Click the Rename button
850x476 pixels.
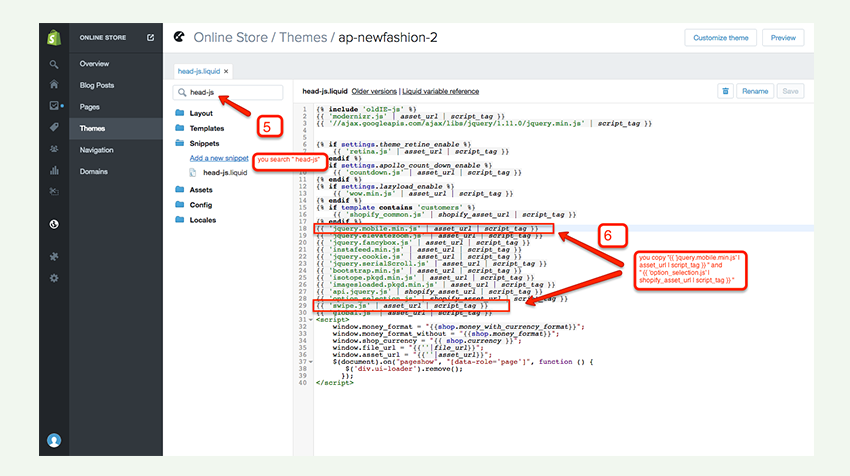[755, 91]
